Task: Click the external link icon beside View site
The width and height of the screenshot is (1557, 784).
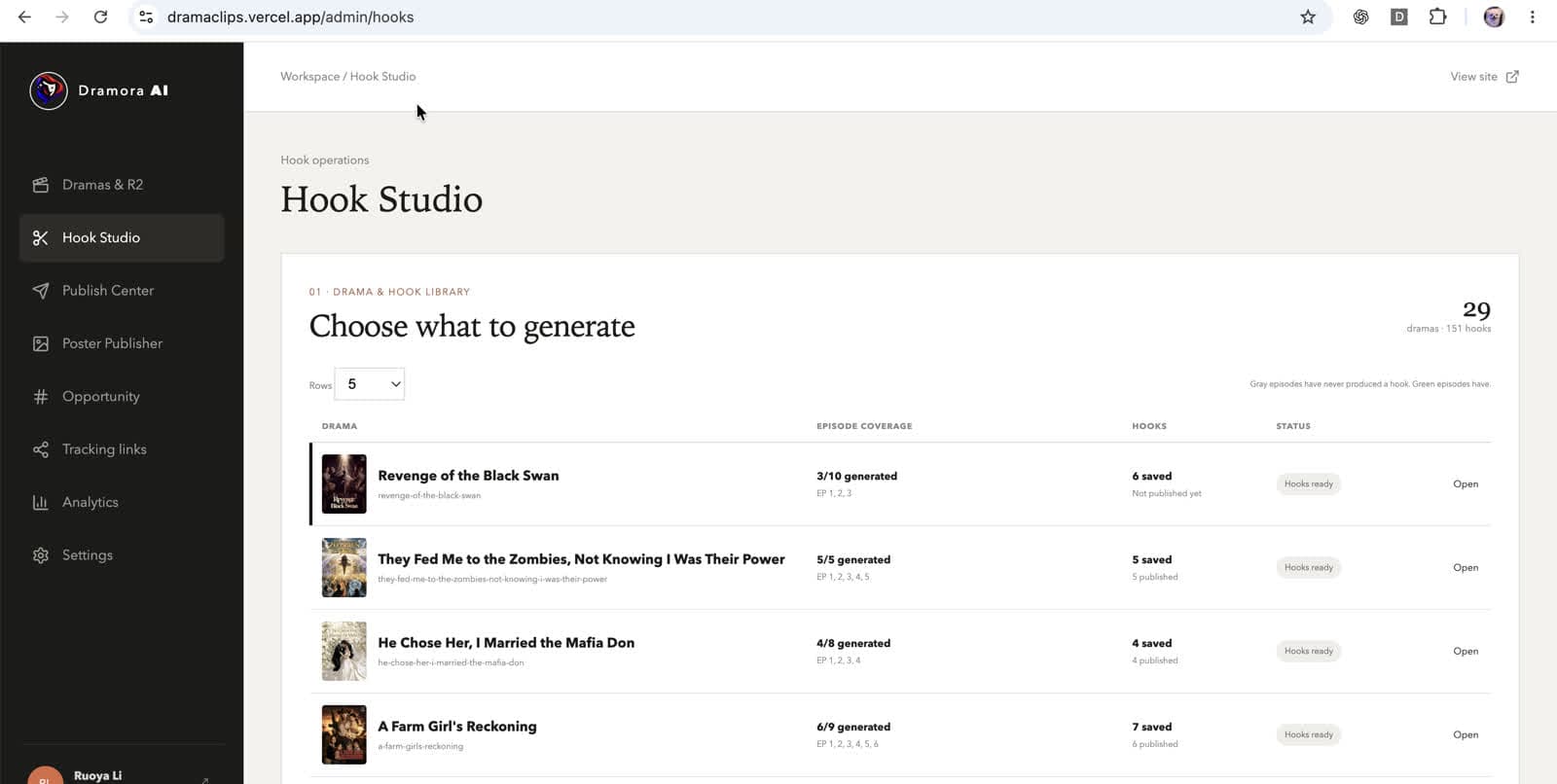Action: pyautogui.click(x=1512, y=77)
